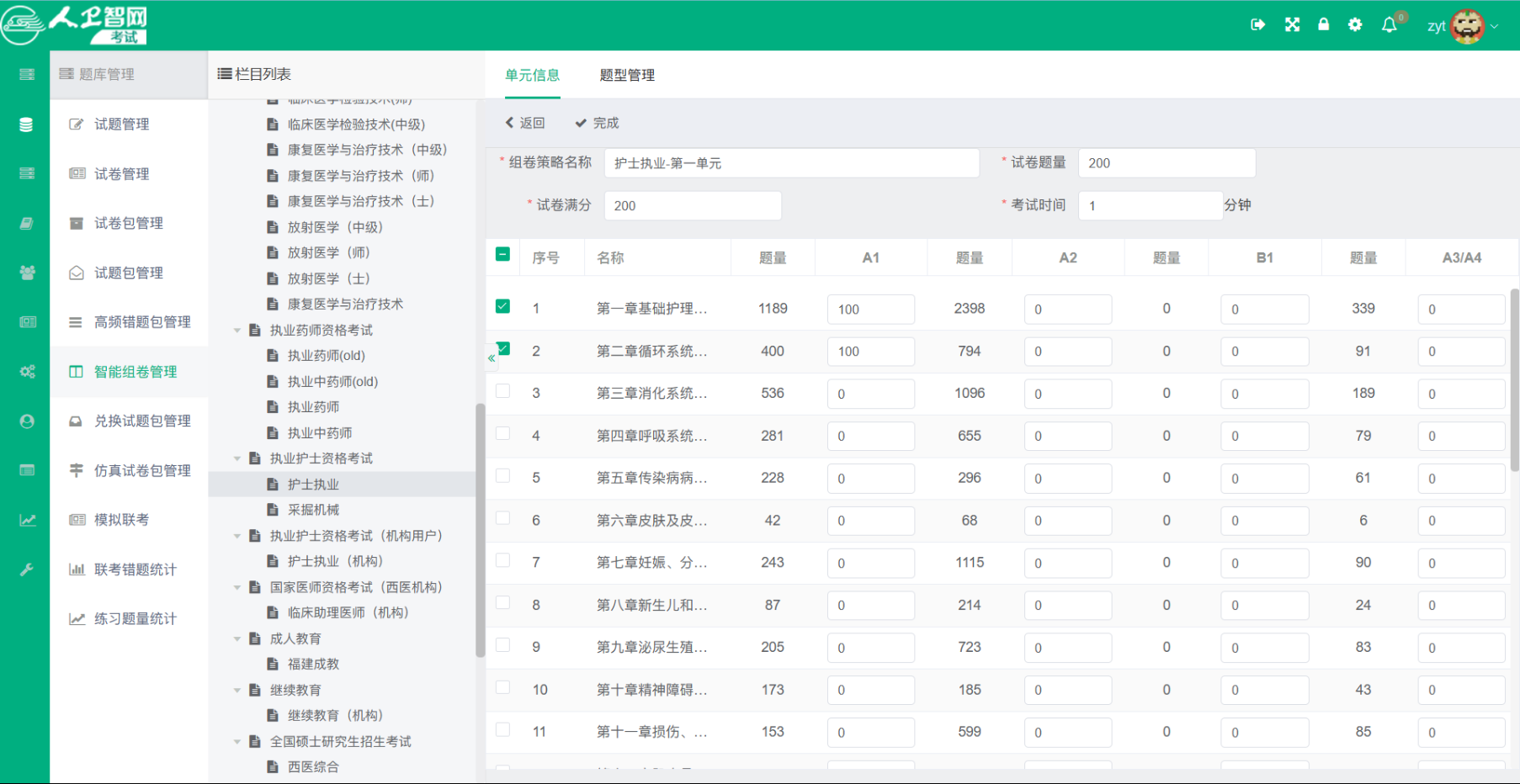Open notifications via bell icon

click(x=1389, y=24)
